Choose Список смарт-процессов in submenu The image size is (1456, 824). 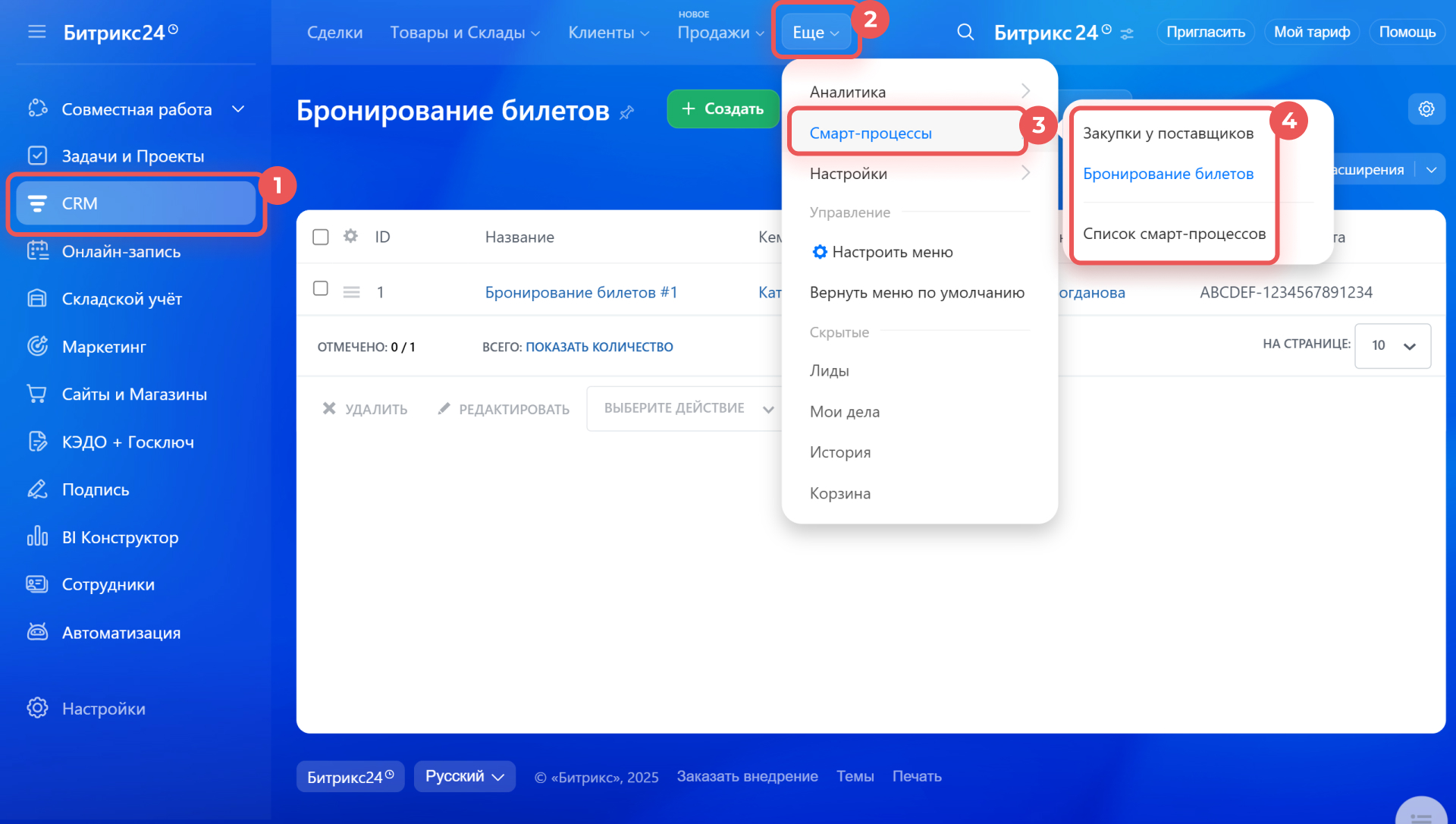tap(1174, 234)
